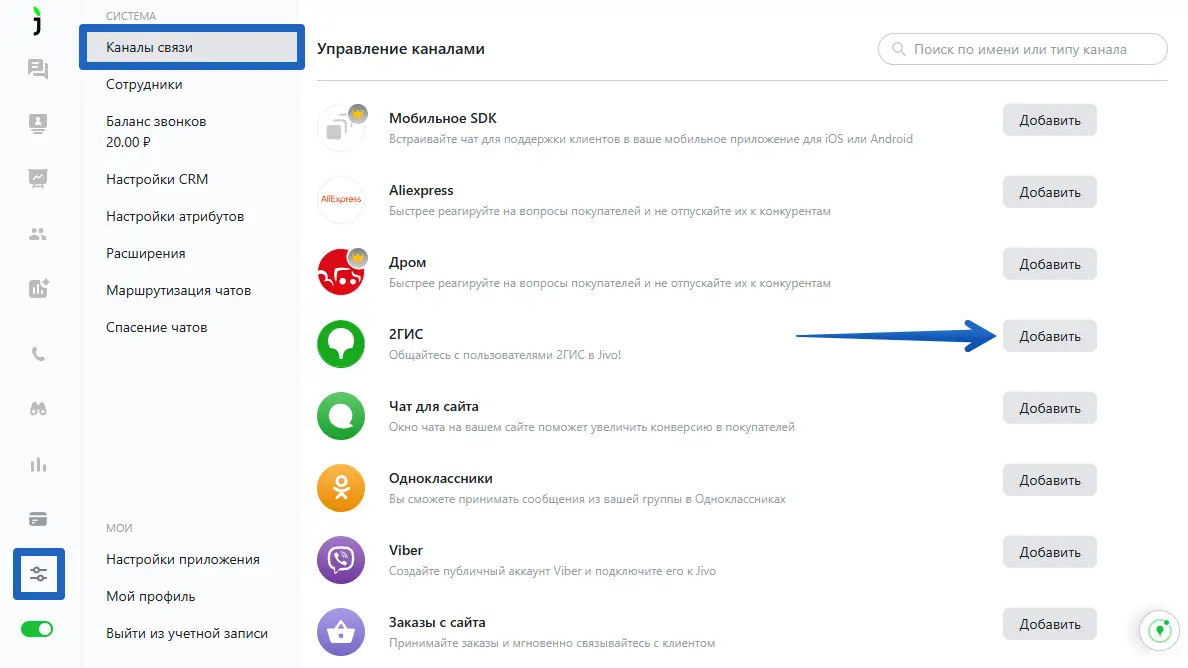Open the phone calls sidebar icon
The image size is (1188, 668).
coord(38,354)
